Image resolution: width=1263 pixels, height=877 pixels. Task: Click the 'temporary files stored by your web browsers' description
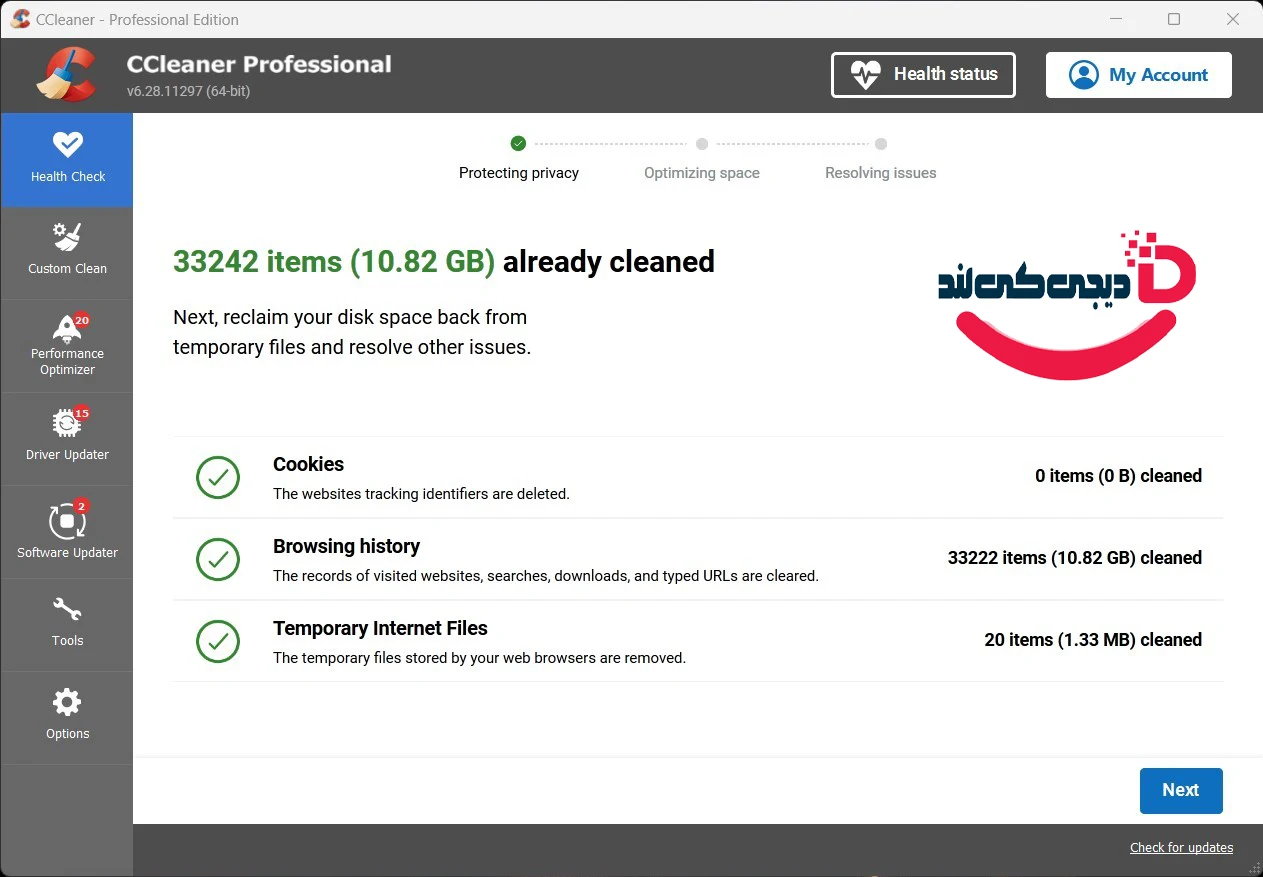(479, 658)
